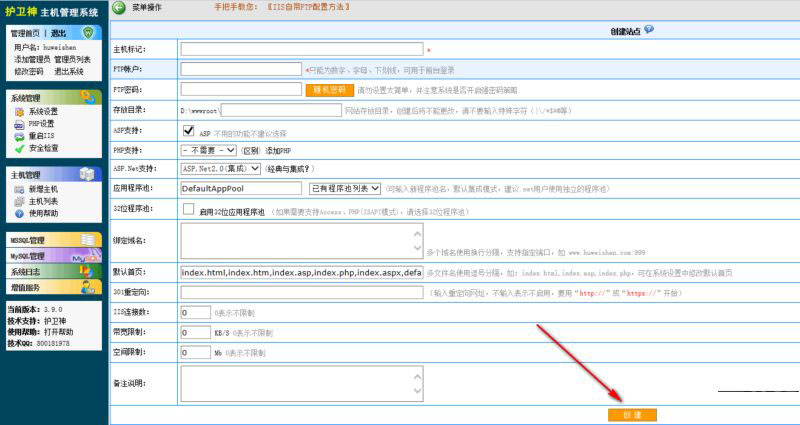Click the orange 创建 button

[632, 415]
